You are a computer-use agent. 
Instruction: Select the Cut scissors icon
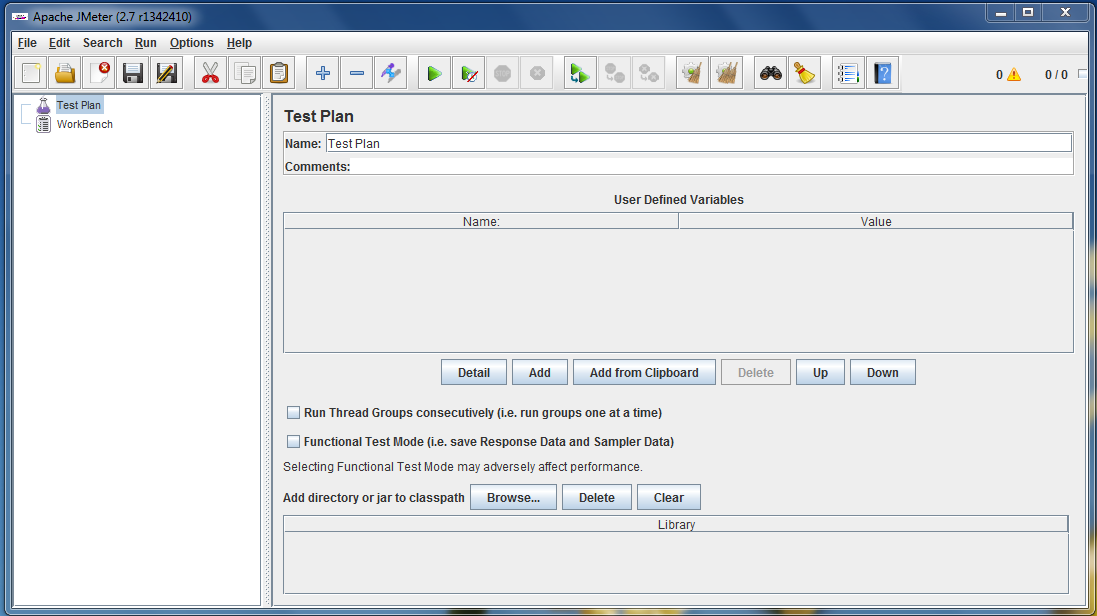210,72
